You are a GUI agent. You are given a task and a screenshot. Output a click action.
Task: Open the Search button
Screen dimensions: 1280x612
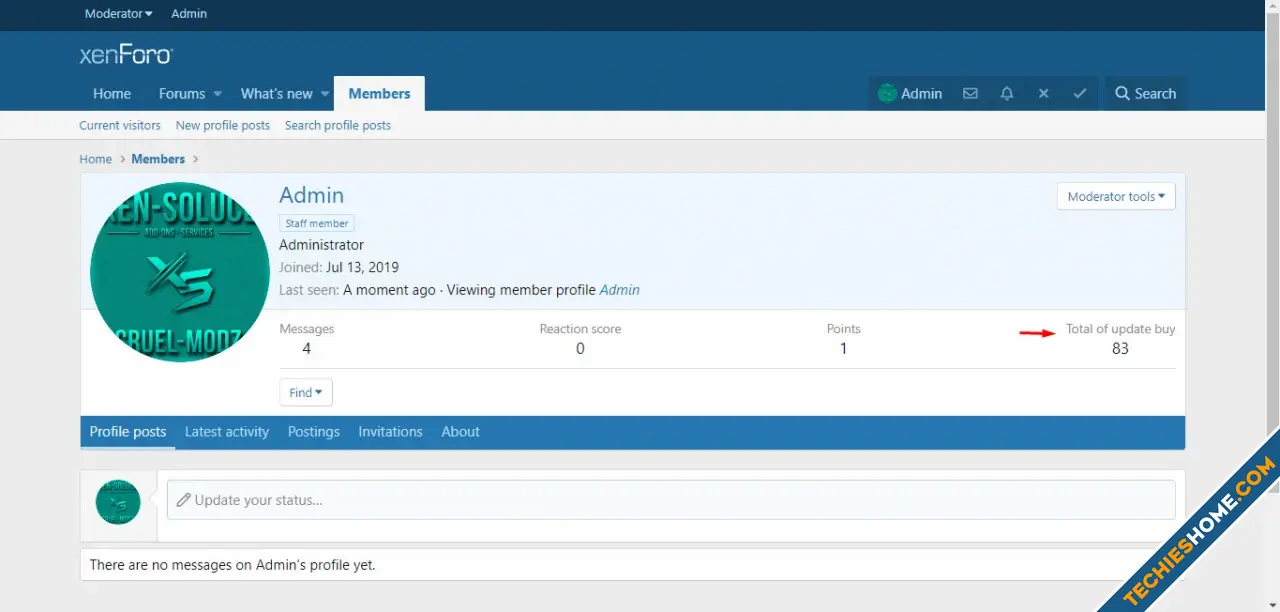tap(1145, 94)
